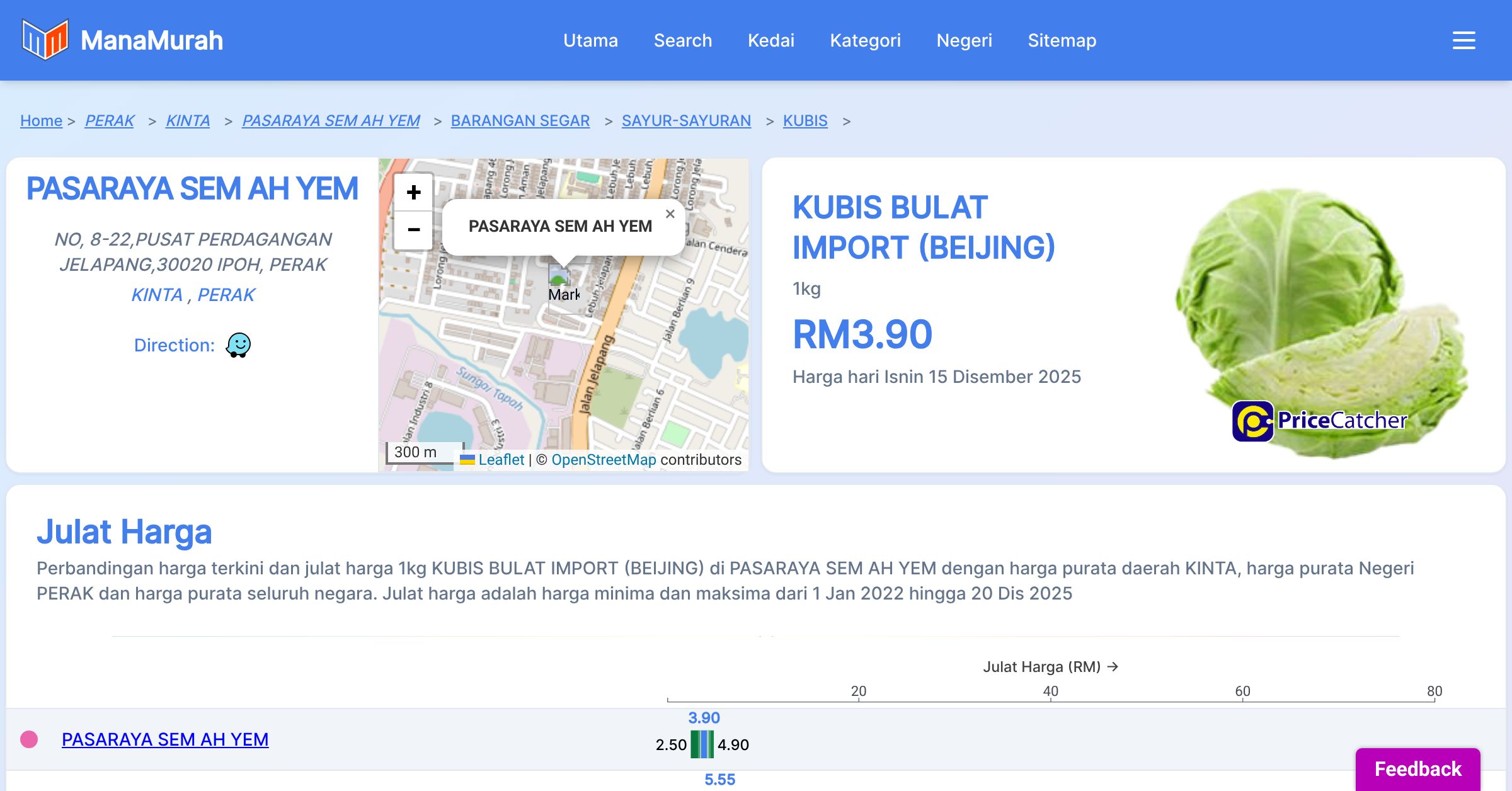The height and width of the screenshot is (791, 1512).
Task: Open the Search menu item
Action: [682, 40]
